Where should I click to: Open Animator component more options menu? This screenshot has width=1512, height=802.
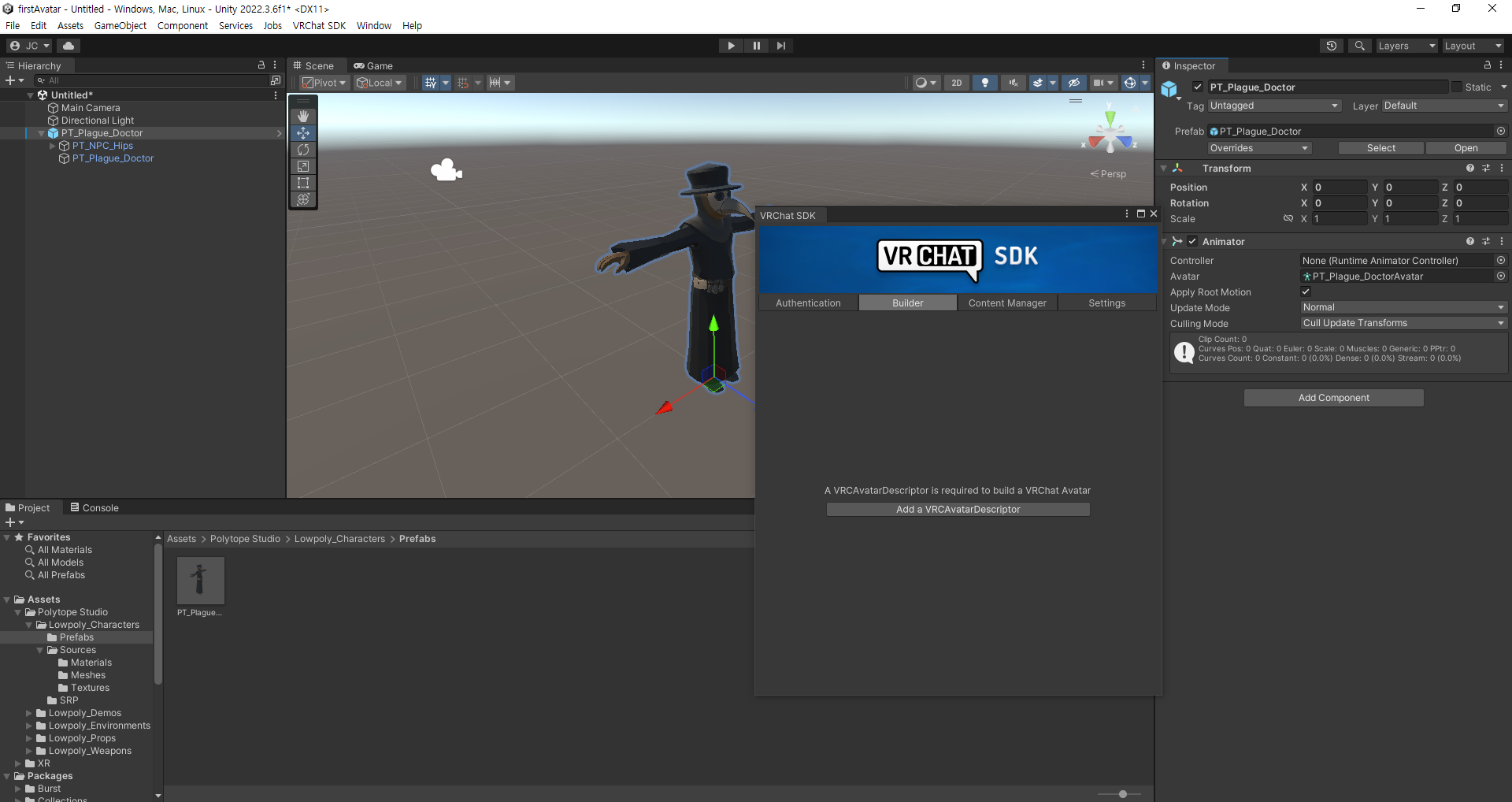tap(1502, 241)
